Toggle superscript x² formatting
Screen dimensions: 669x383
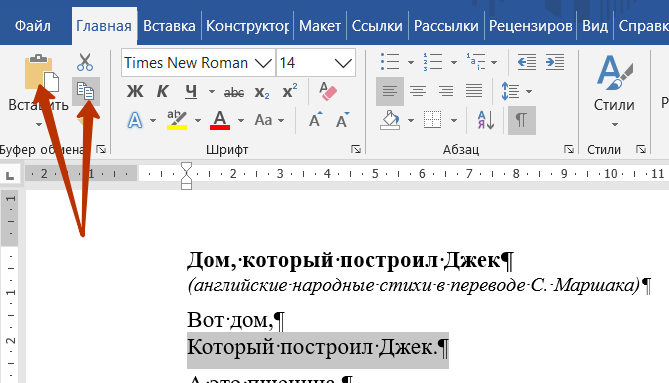(290, 91)
